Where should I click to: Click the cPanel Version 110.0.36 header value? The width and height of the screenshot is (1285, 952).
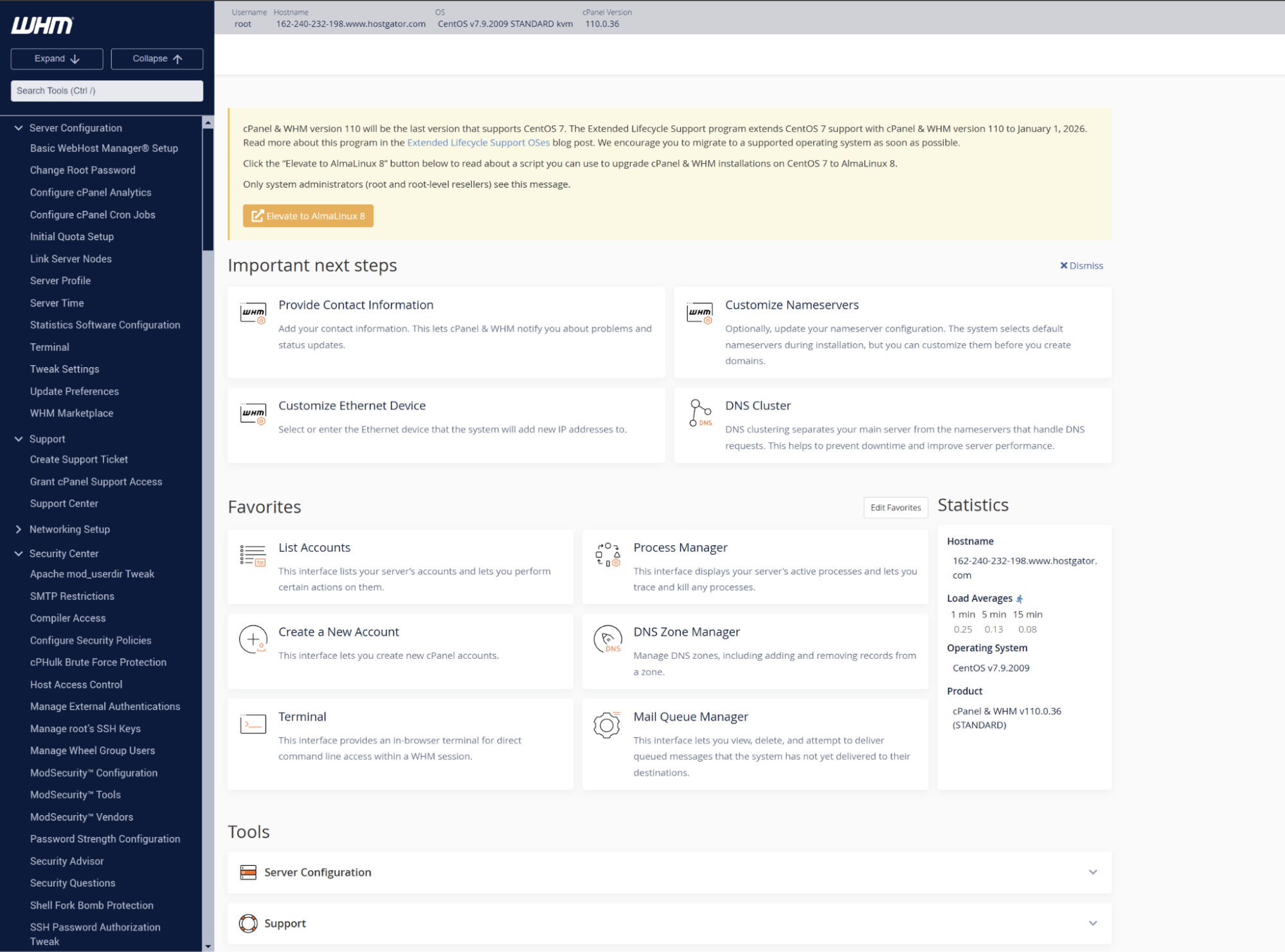point(602,24)
